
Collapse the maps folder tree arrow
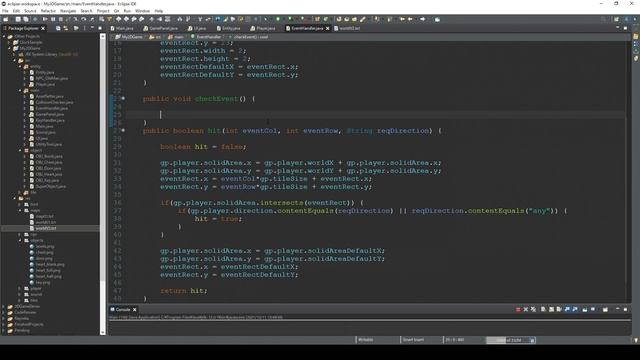coord(20,210)
